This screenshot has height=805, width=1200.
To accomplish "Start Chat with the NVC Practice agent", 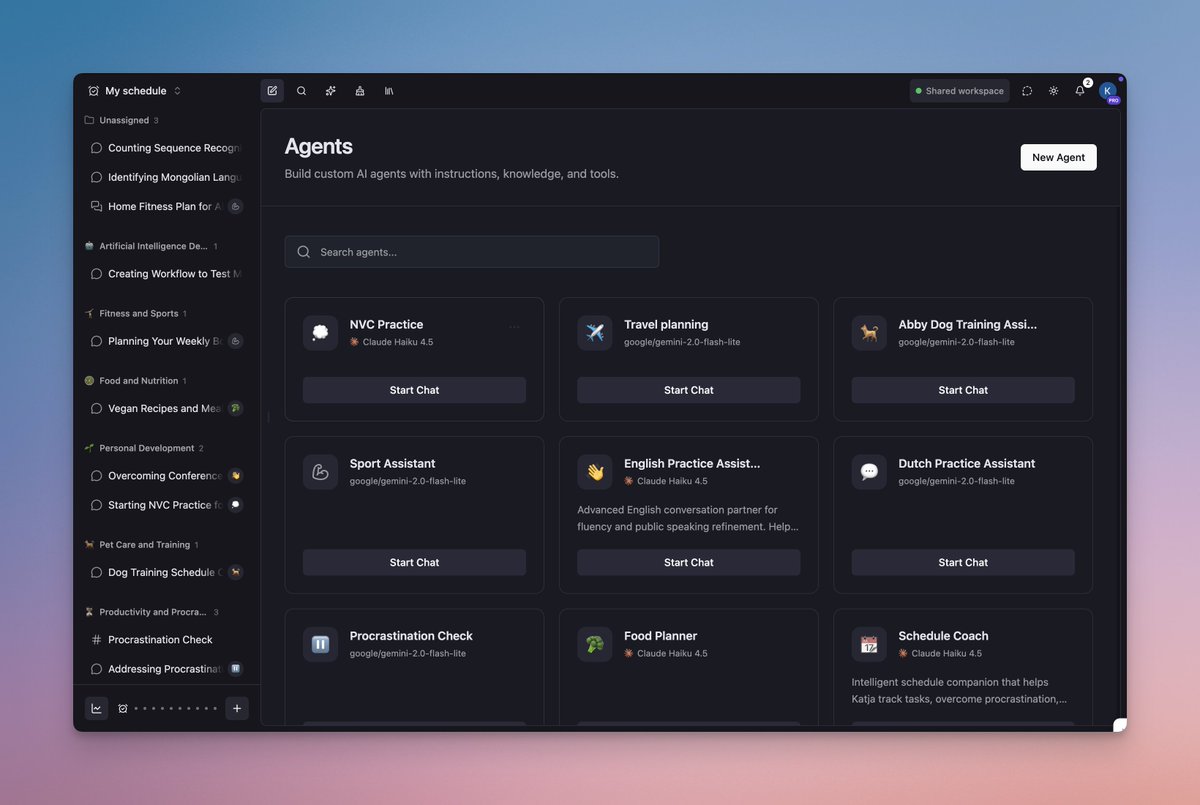I will [414, 390].
